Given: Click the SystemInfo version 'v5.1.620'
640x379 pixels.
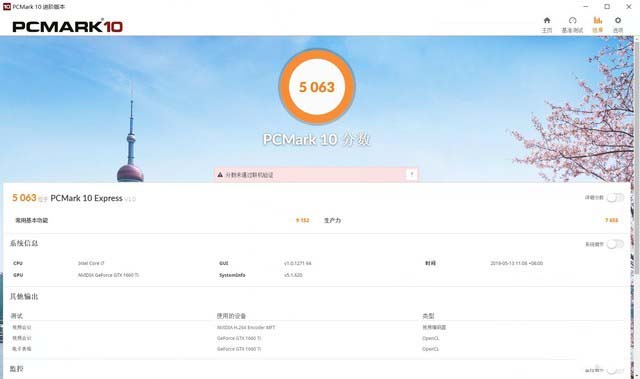Looking at the screenshot, I should (293, 275).
